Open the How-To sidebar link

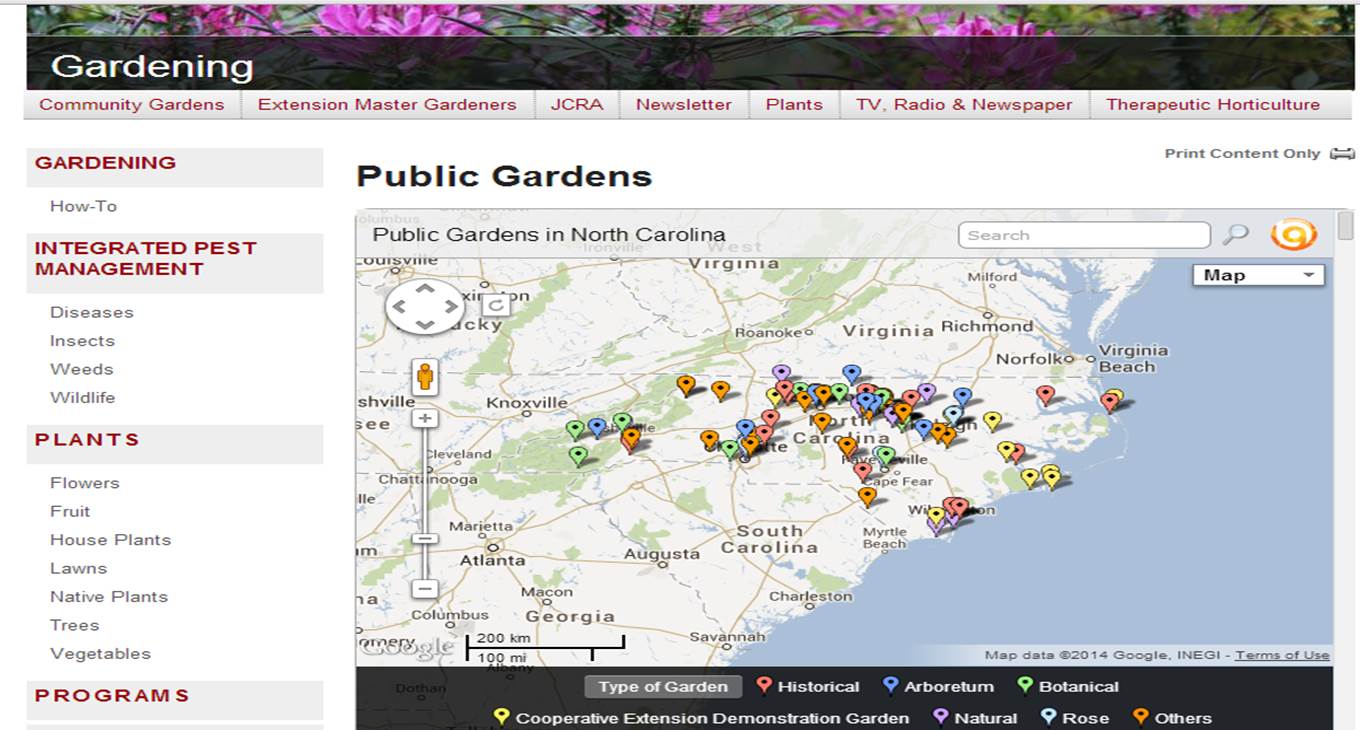[x=83, y=206]
